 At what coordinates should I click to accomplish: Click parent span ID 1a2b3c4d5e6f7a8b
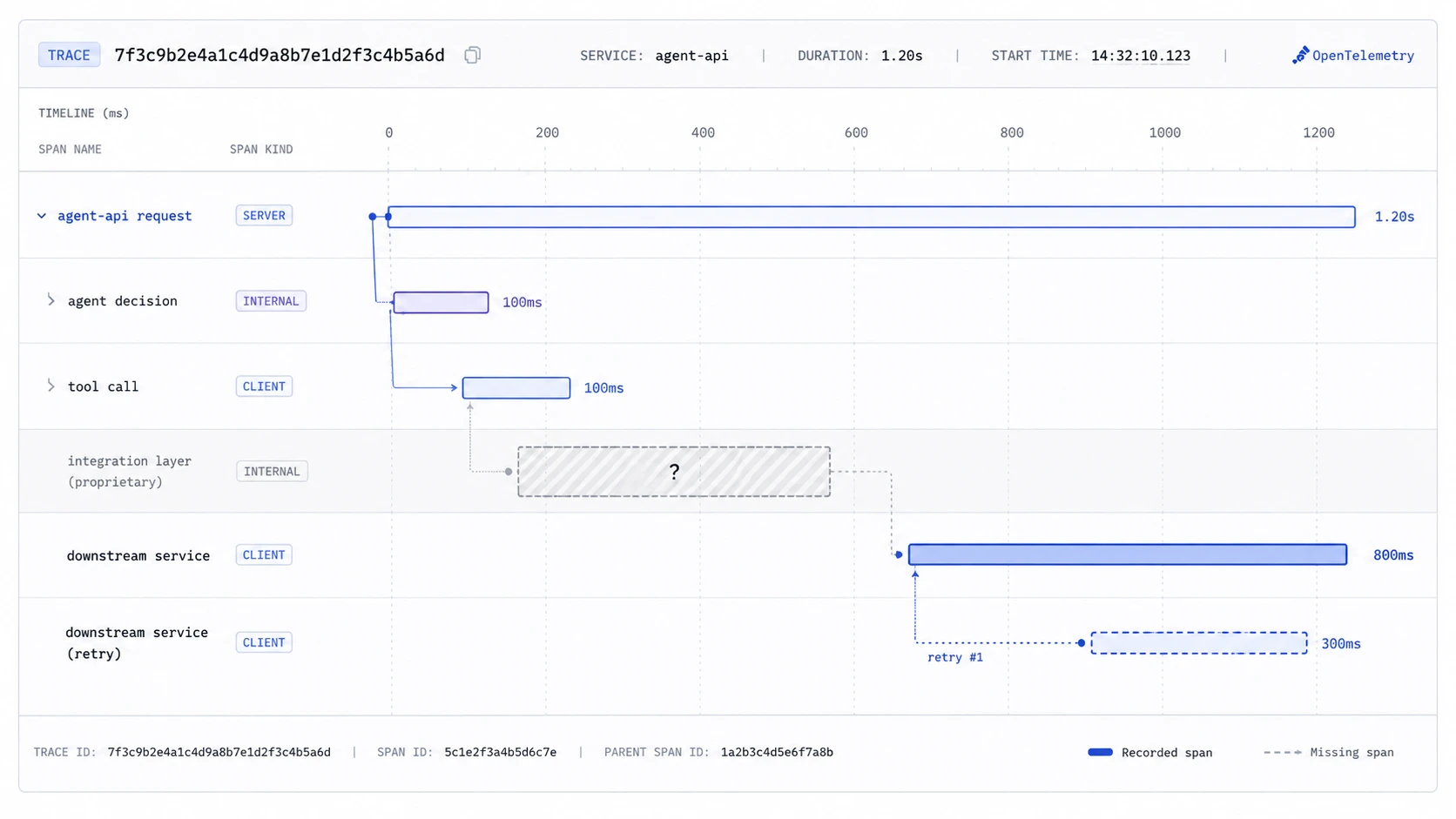click(x=777, y=752)
